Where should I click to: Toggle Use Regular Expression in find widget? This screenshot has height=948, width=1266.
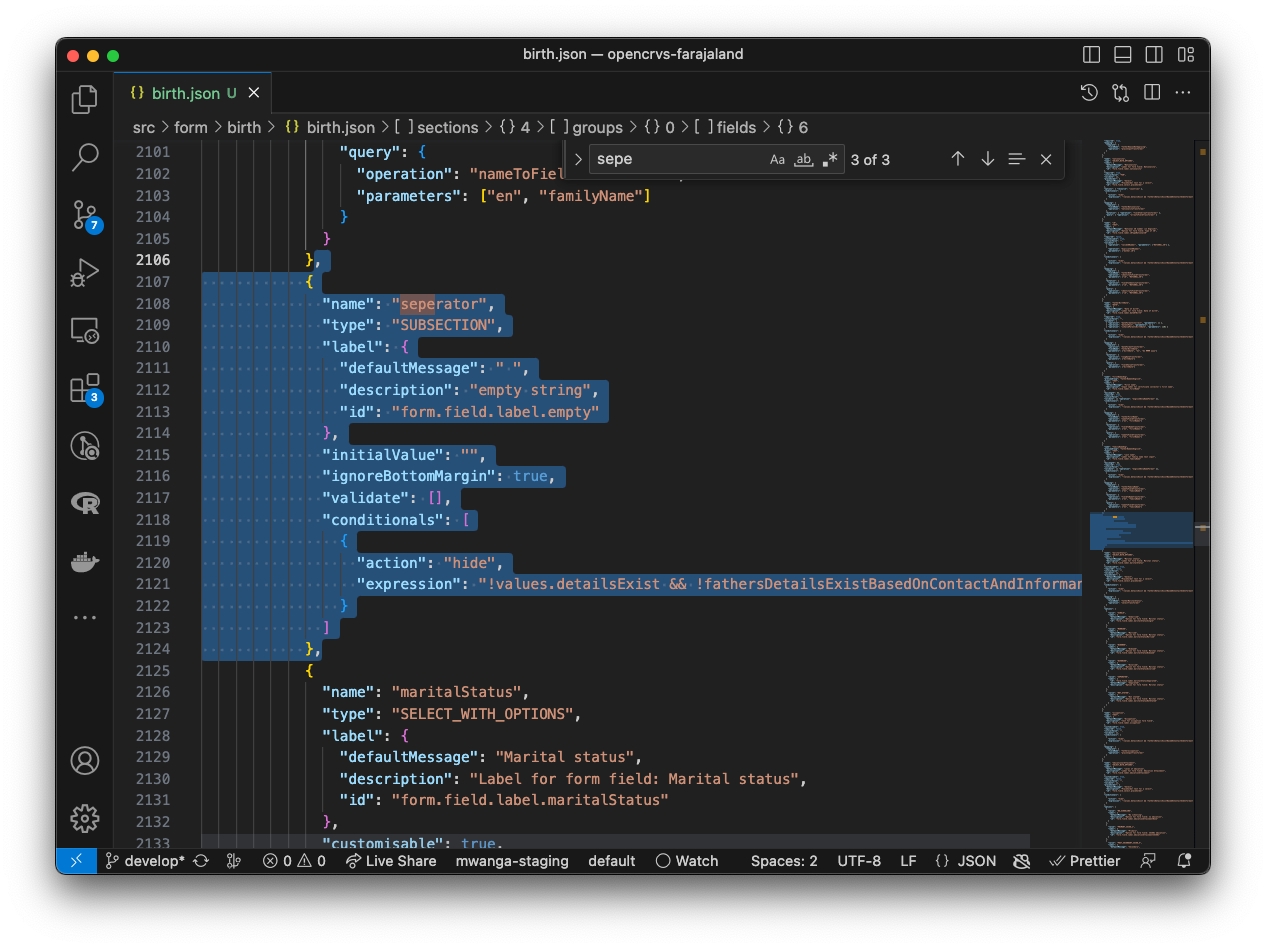[x=830, y=159]
